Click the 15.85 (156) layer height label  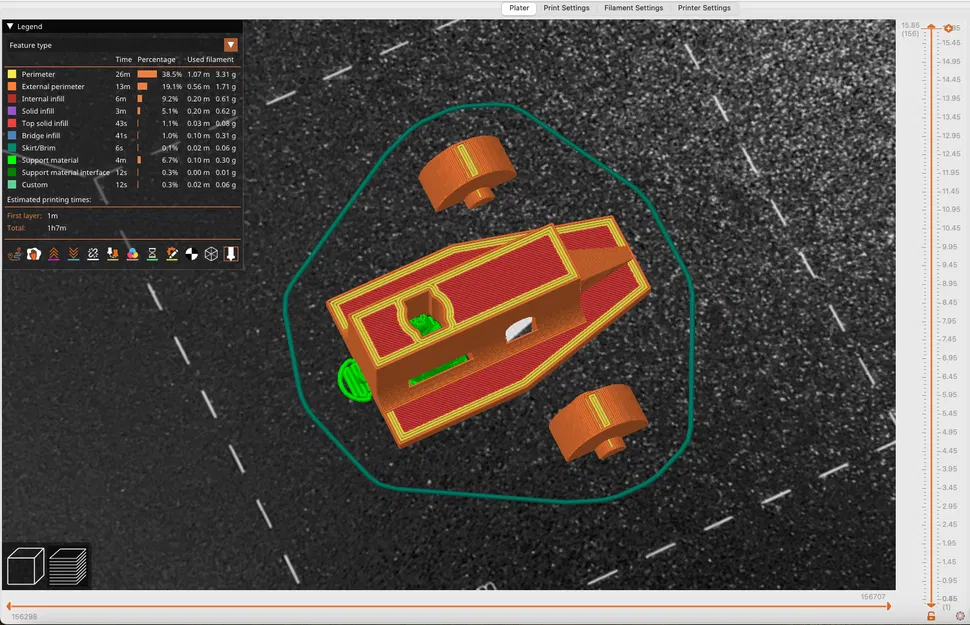tap(911, 29)
